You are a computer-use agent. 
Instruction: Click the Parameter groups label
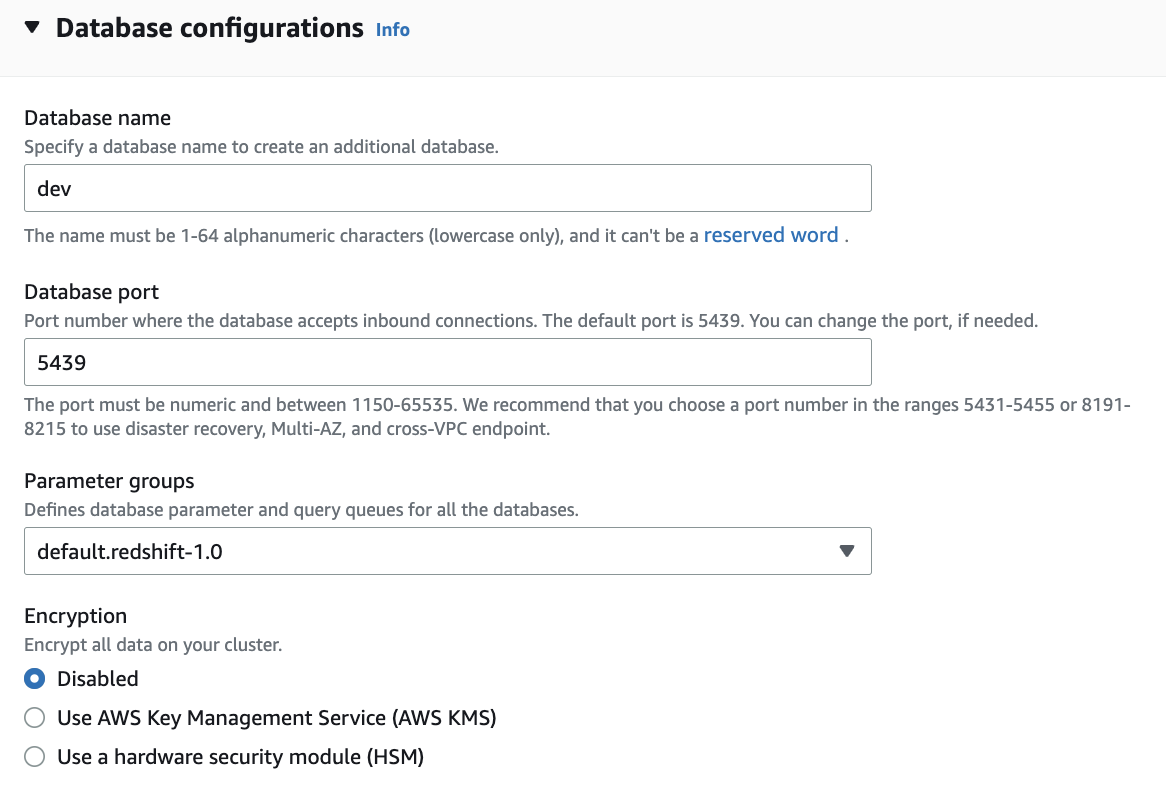tap(109, 481)
